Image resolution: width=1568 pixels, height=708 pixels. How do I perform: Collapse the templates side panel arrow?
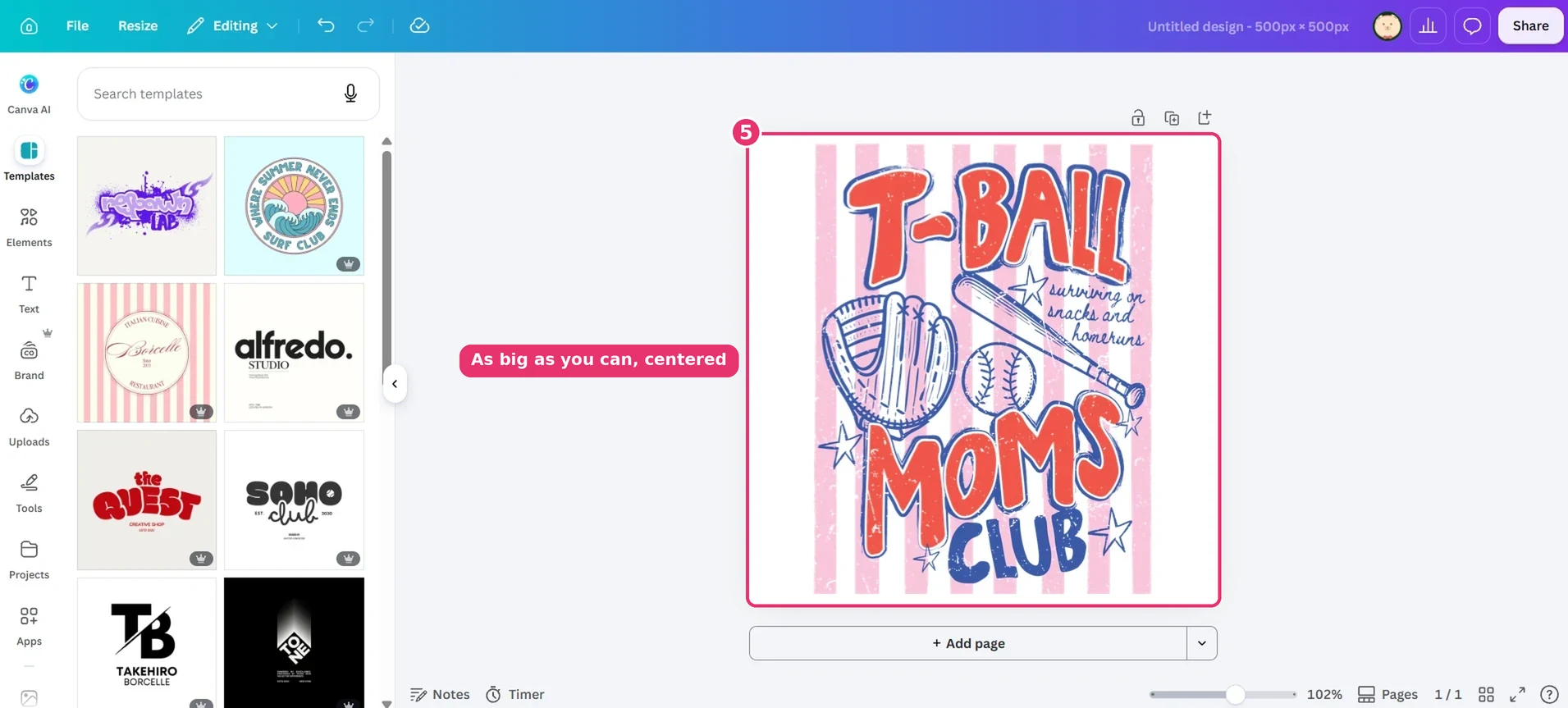click(395, 383)
